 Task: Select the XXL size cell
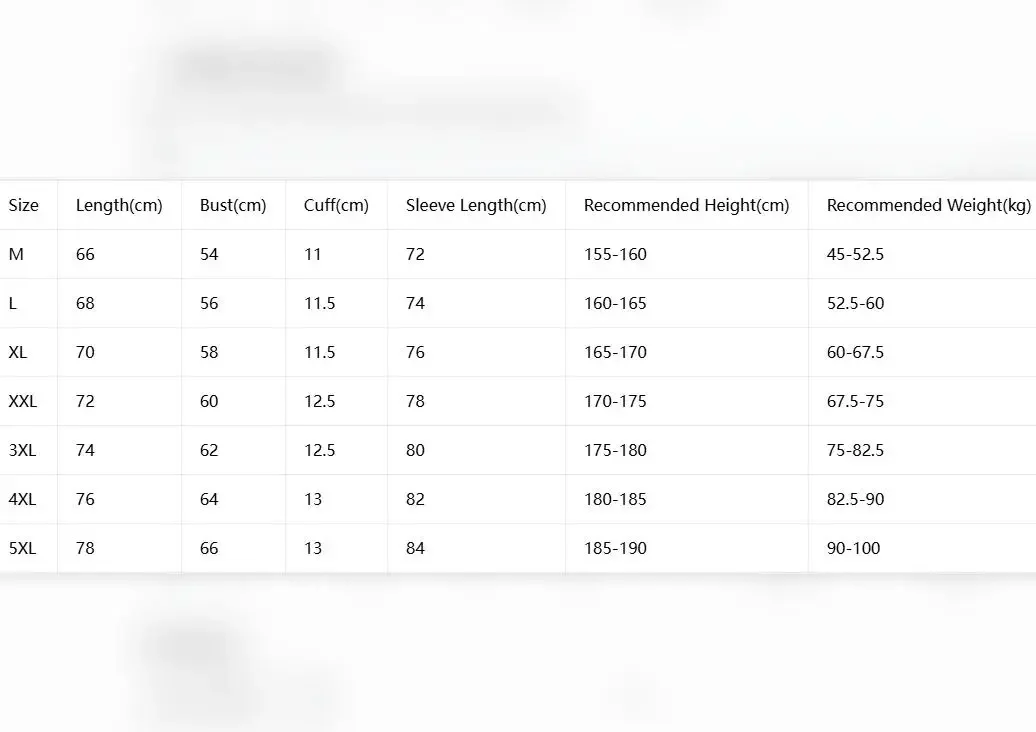click(x=22, y=401)
